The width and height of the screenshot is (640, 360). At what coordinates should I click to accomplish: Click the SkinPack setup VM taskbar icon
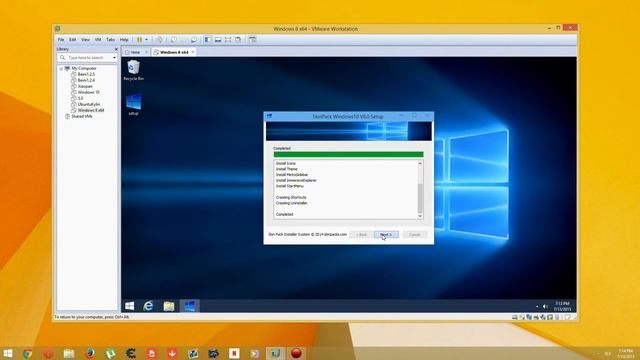189,306
